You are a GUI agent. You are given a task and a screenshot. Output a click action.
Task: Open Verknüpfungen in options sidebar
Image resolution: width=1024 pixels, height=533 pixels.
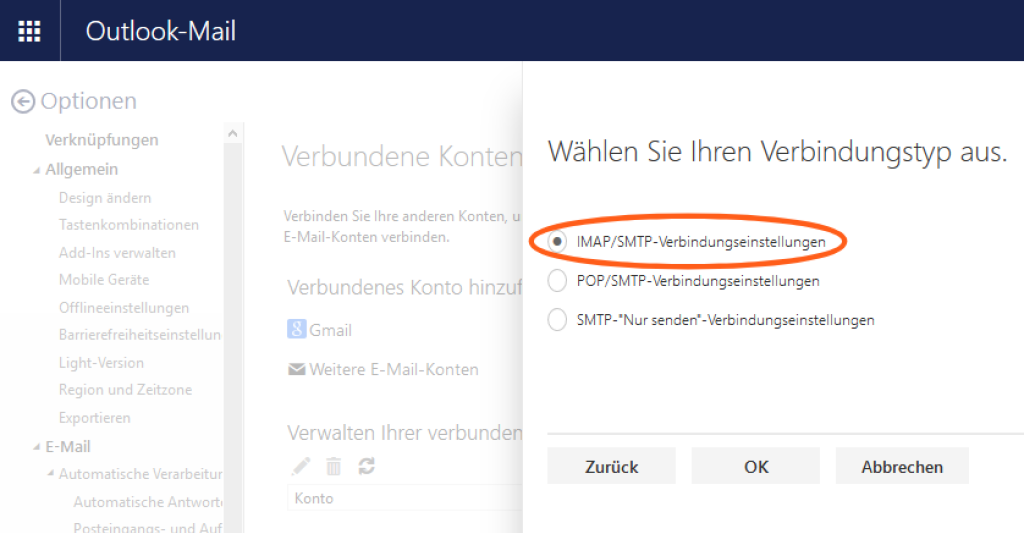(102, 140)
